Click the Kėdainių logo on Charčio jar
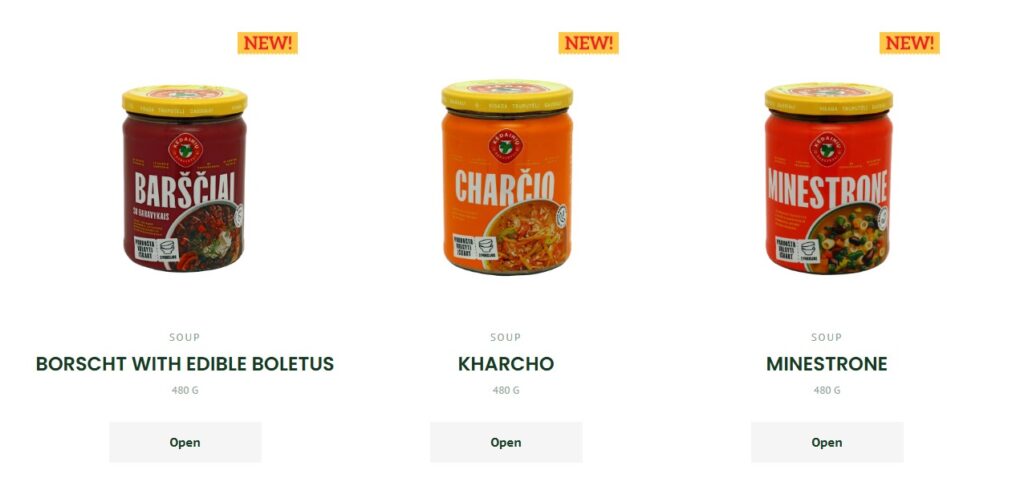Viewport: 1024px width, 486px height. coord(506,146)
